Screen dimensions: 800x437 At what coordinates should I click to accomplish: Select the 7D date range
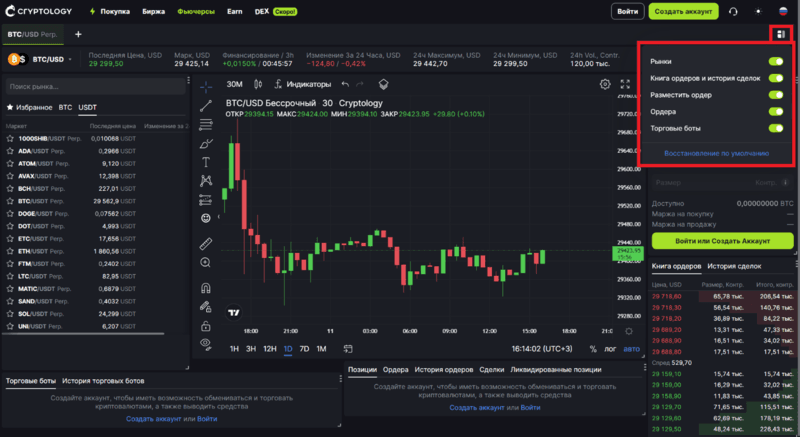tap(305, 349)
